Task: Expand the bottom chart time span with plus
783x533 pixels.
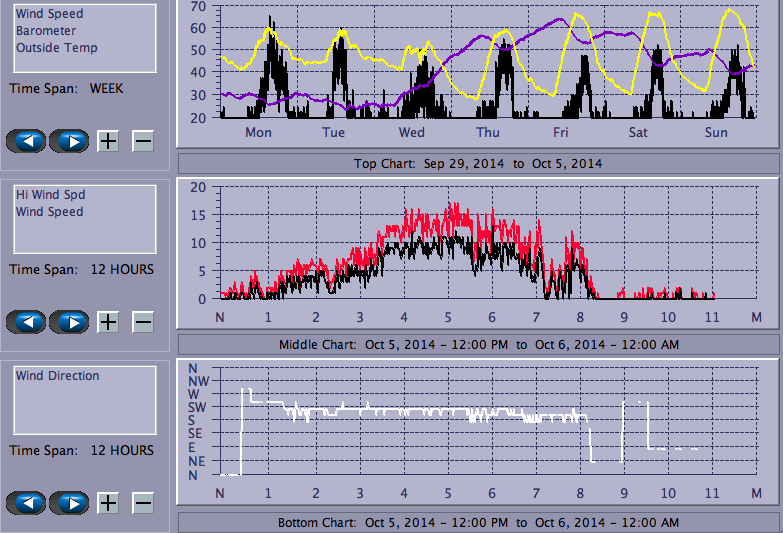Action: (x=108, y=502)
